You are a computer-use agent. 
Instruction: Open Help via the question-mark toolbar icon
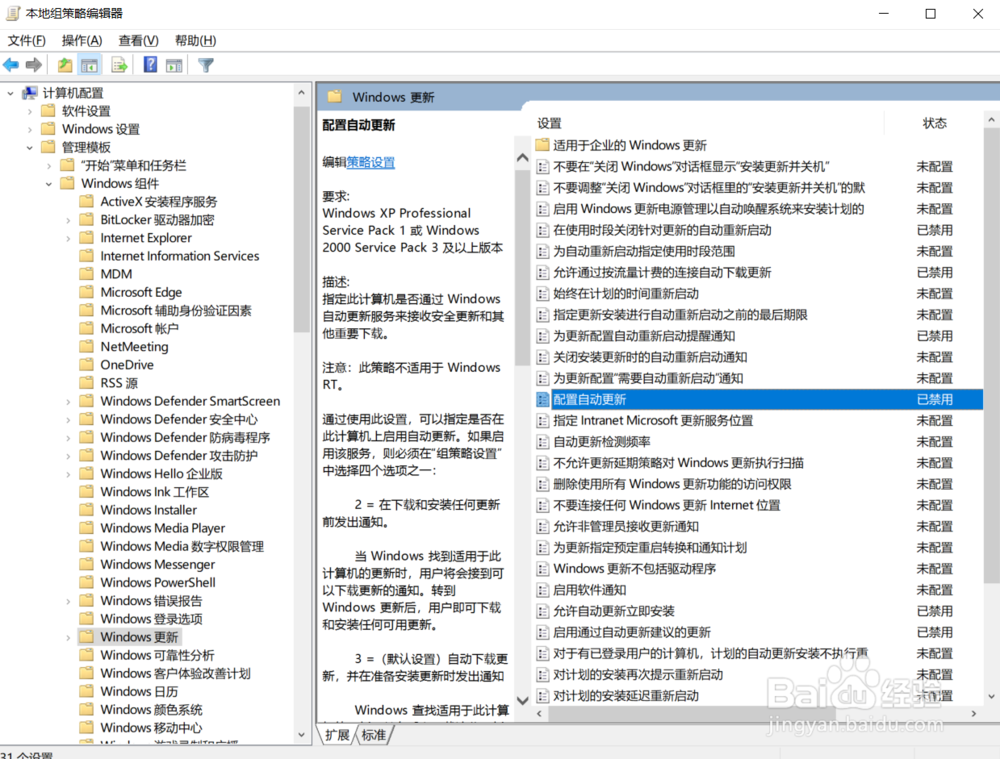tap(150, 64)
